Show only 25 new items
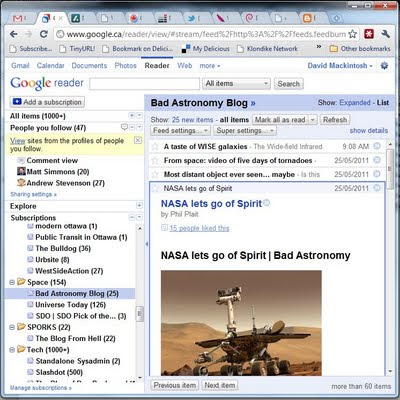Screen dimensions: 400x400 [193, 120]
